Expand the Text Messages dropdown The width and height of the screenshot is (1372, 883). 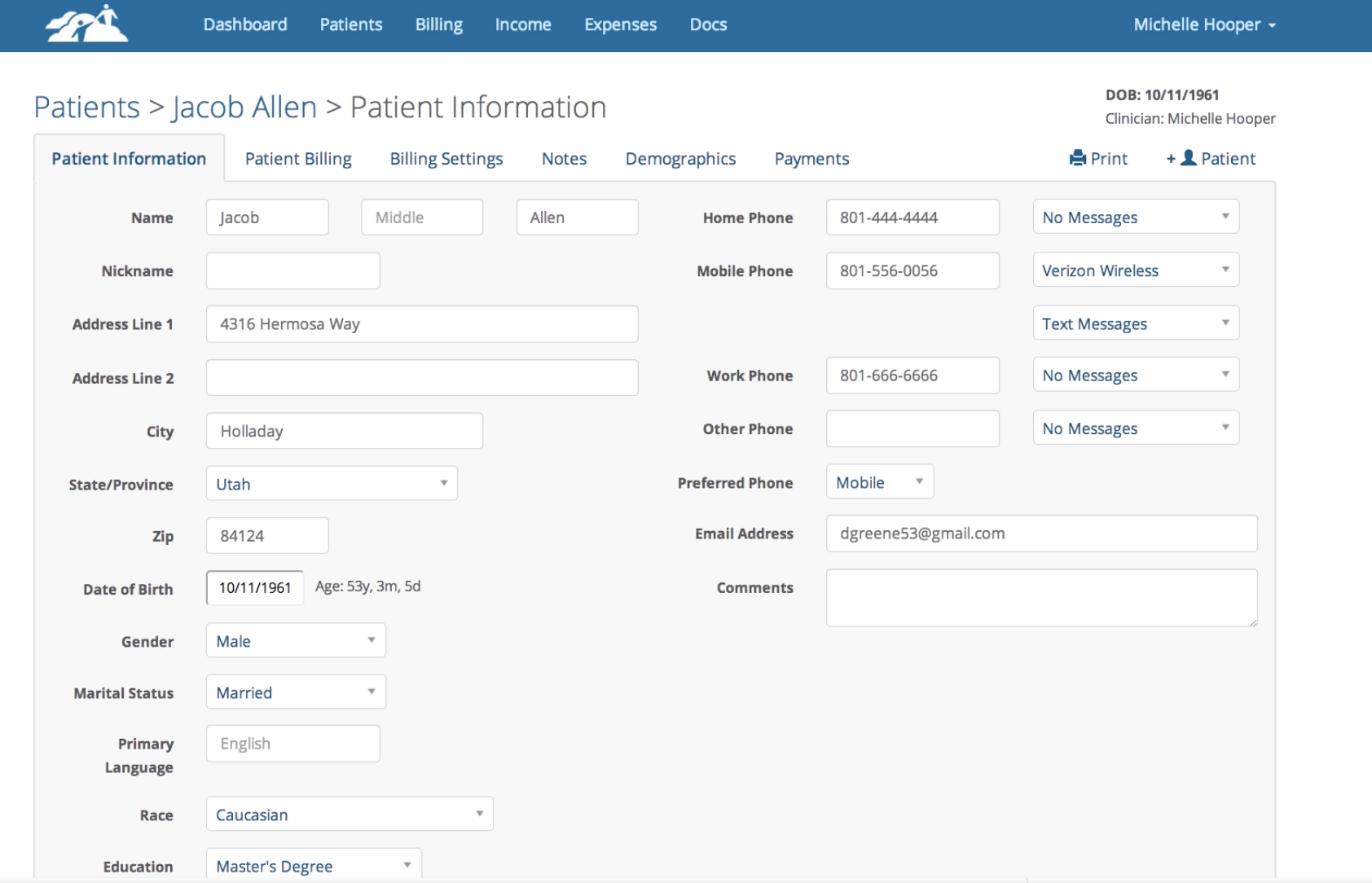(1135, 323)
